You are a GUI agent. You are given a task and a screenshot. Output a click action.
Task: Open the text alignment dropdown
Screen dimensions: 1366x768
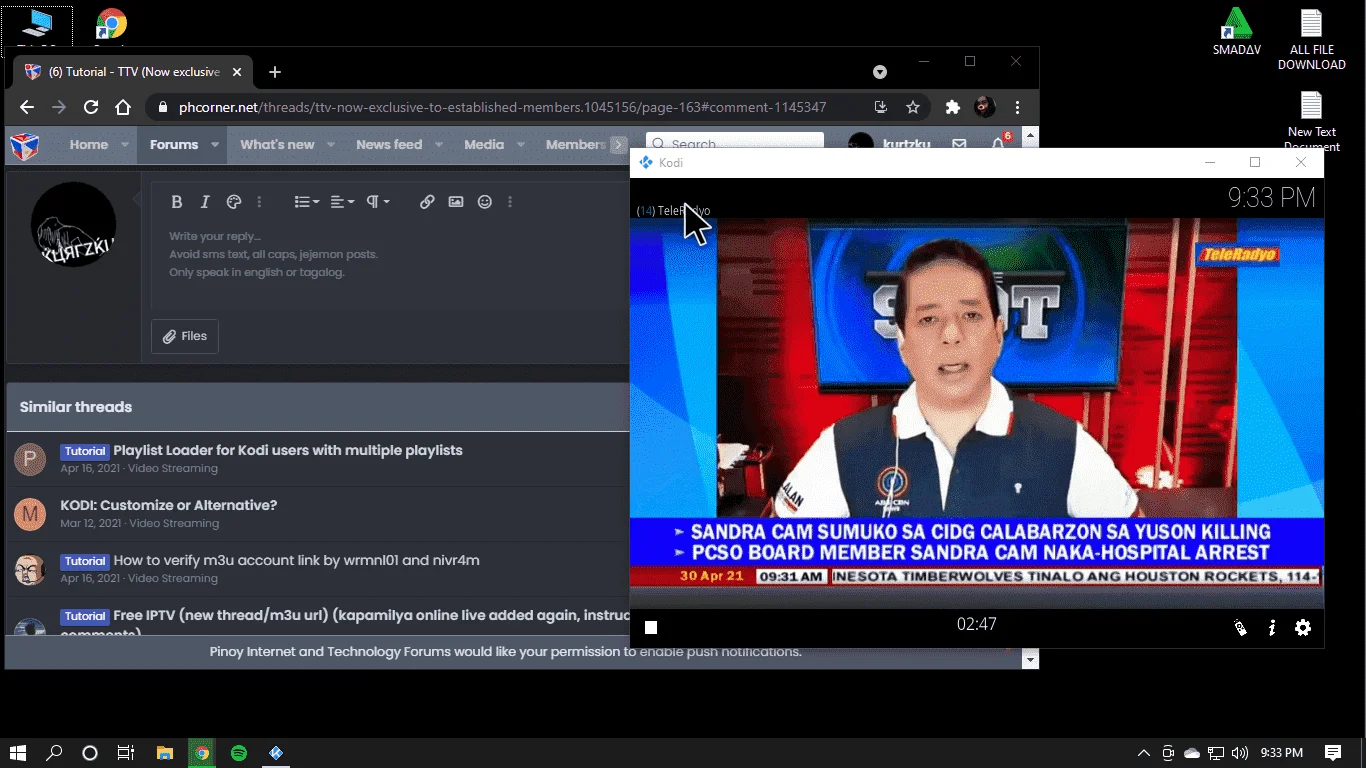(x=342, y=202)
